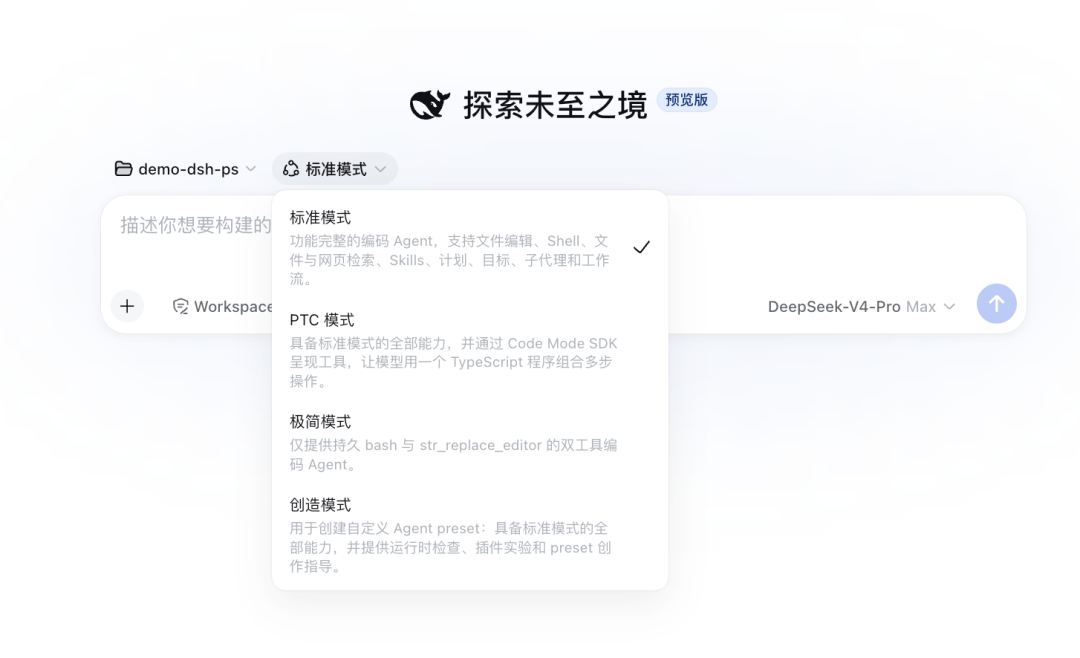The height and width of the screenshot is (658, 1080).
Task: Select PTC 模式 in the mode menu
Action: click(470, 350)
